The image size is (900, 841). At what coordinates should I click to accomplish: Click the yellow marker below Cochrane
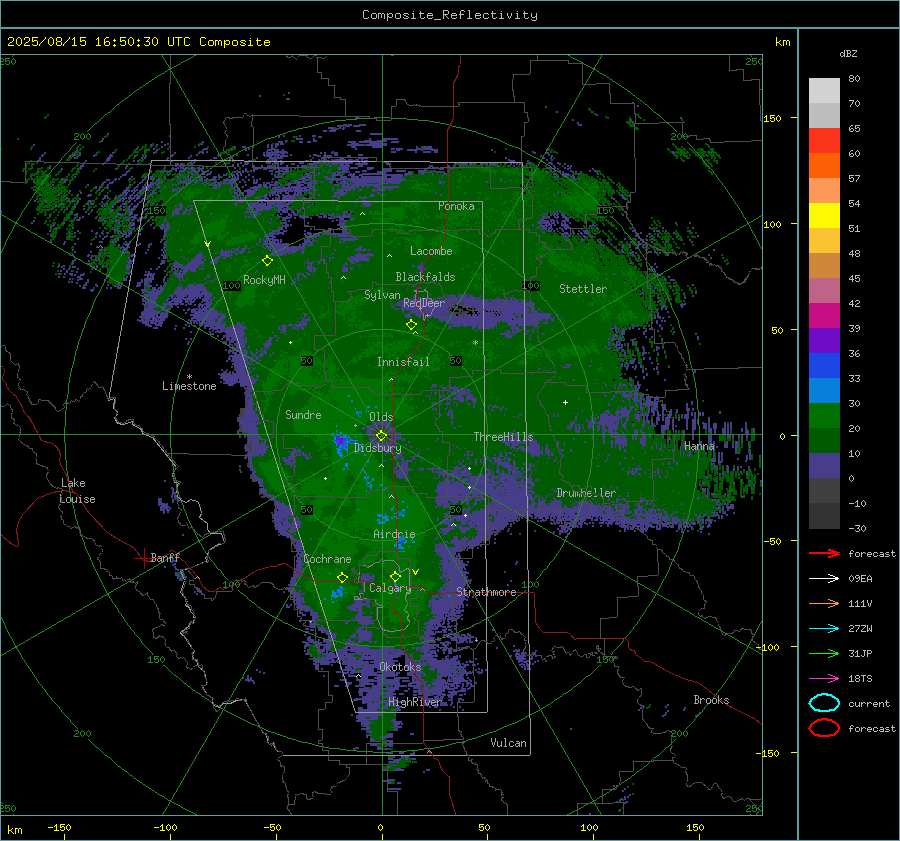343,577
